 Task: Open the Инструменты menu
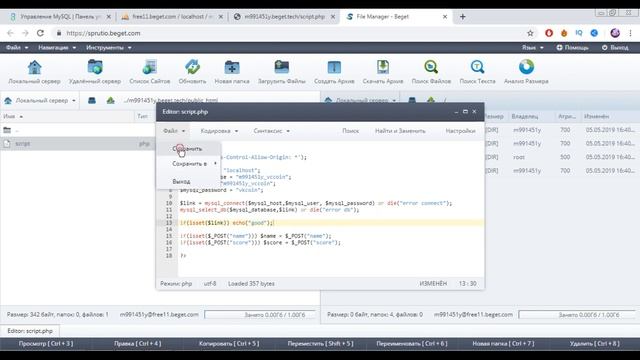(109, 48)
